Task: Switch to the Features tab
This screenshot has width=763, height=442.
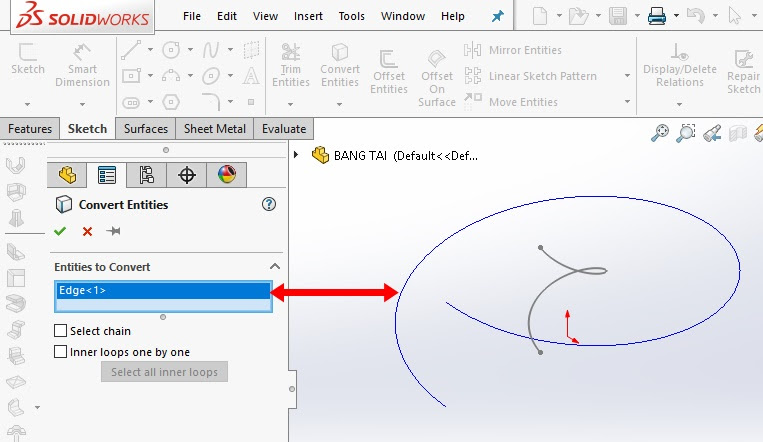Action: coord(30,129)
